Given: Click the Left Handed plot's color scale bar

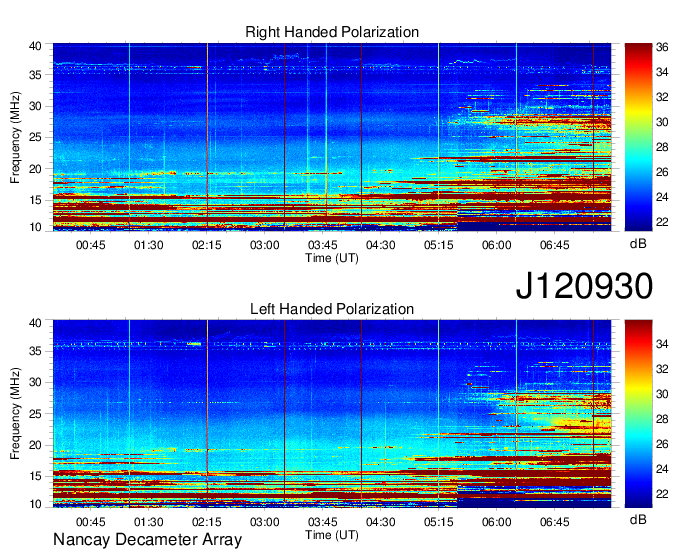Looking at the screenshot, I should [638, 414].
